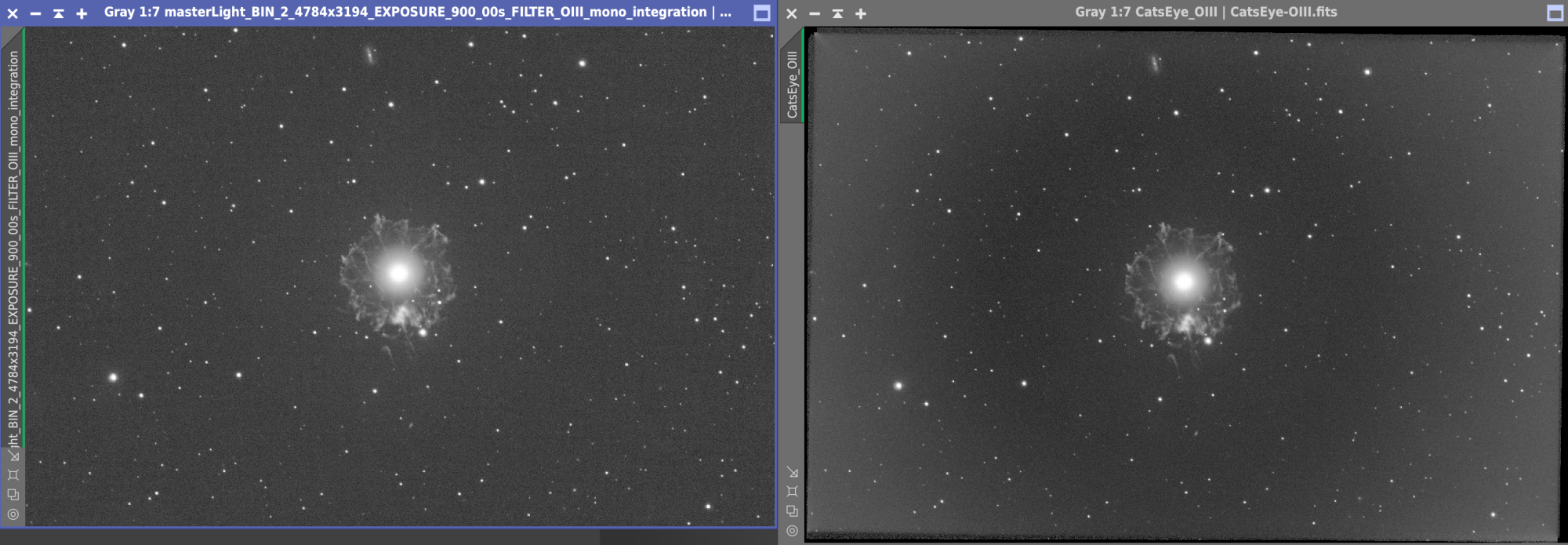This screenshot has width=1568, height=545.
Task: Click the masterLight window's right-corner square icon
Action: [761, 13]
